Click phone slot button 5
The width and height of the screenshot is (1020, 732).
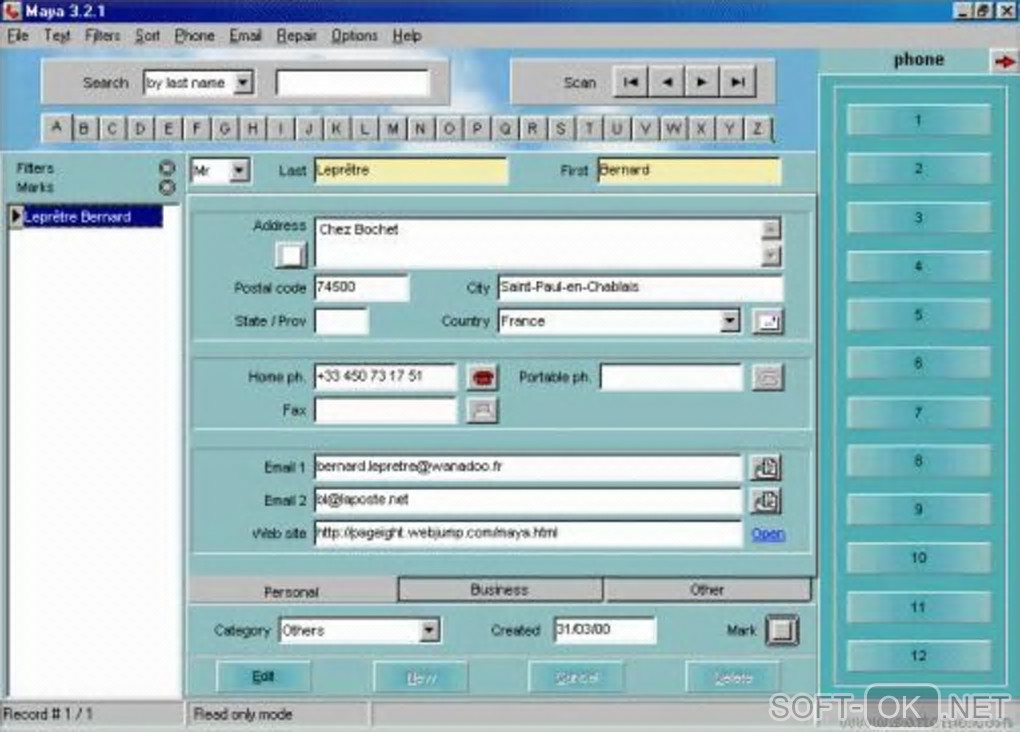tap(919, 314)
